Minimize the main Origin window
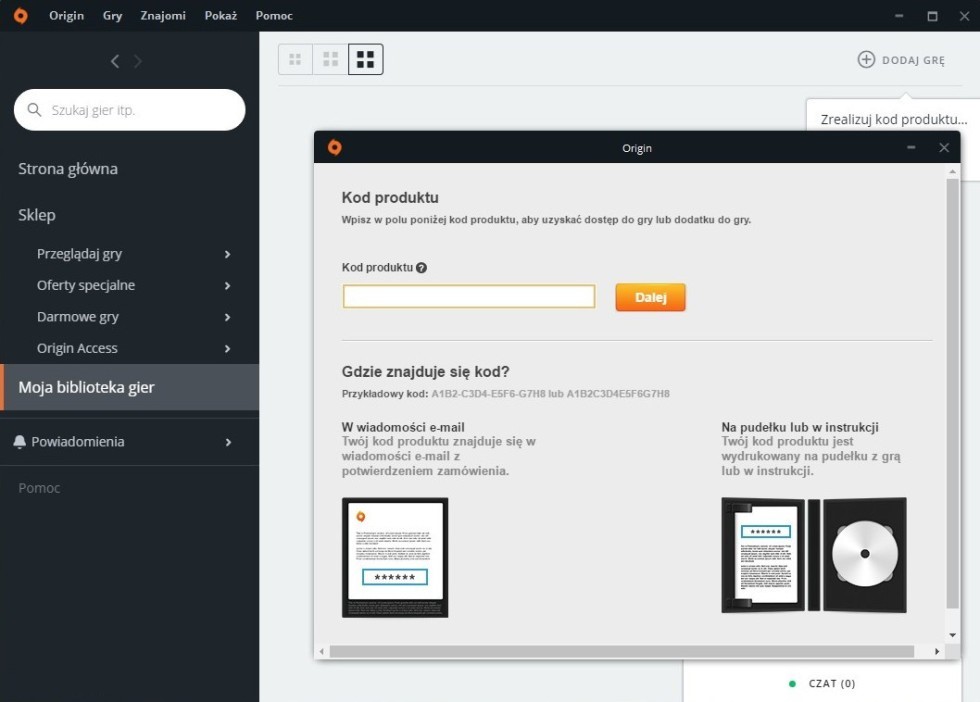 pyautogui.click(x=899, y=16)
